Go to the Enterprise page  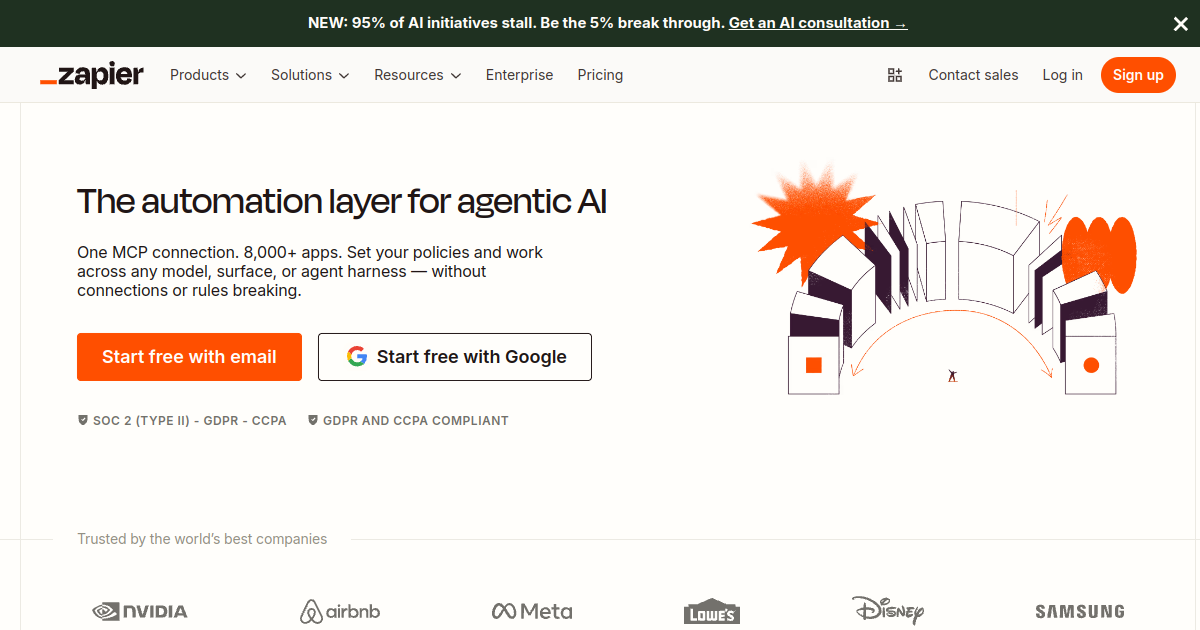click(x=519, y=75)
